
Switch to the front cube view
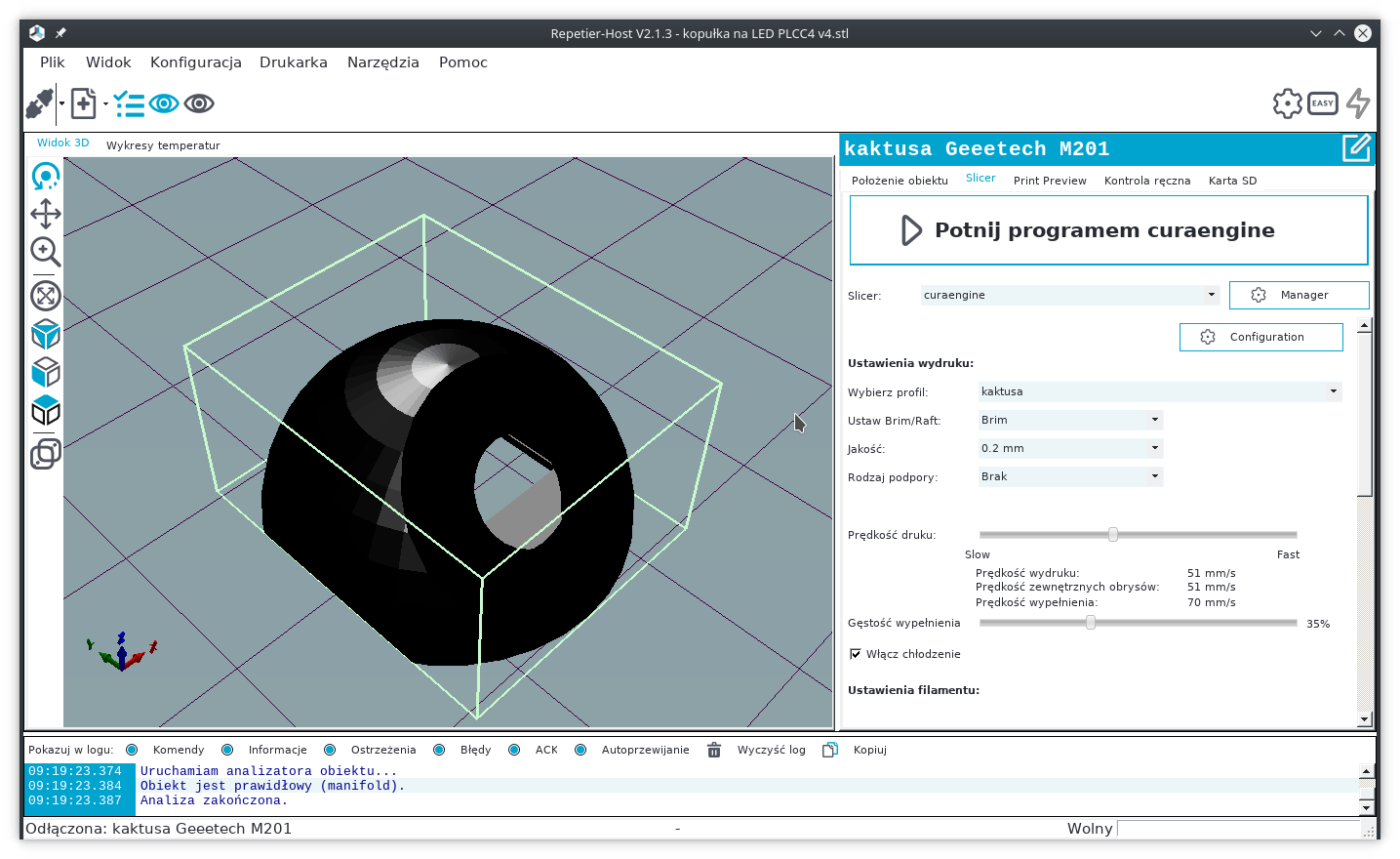point(46,372)
